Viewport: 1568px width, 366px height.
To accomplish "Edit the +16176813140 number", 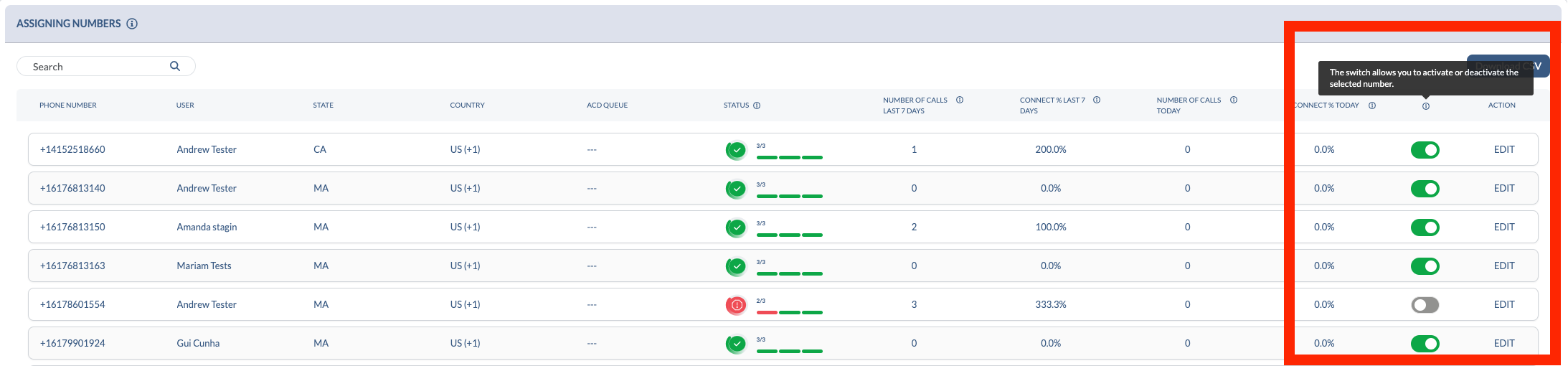I will pos(1504,188).
